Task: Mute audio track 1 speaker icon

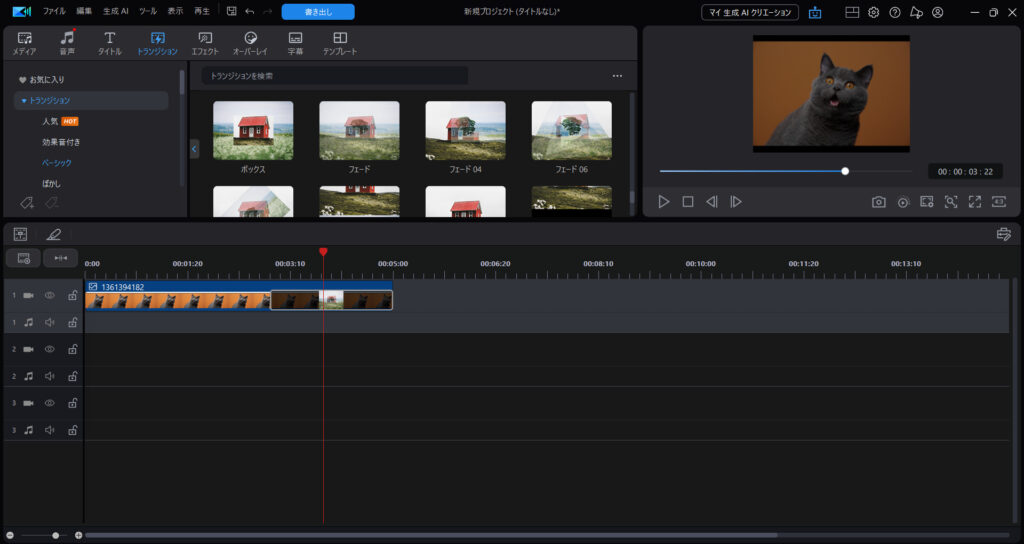Action: [49, 322]
